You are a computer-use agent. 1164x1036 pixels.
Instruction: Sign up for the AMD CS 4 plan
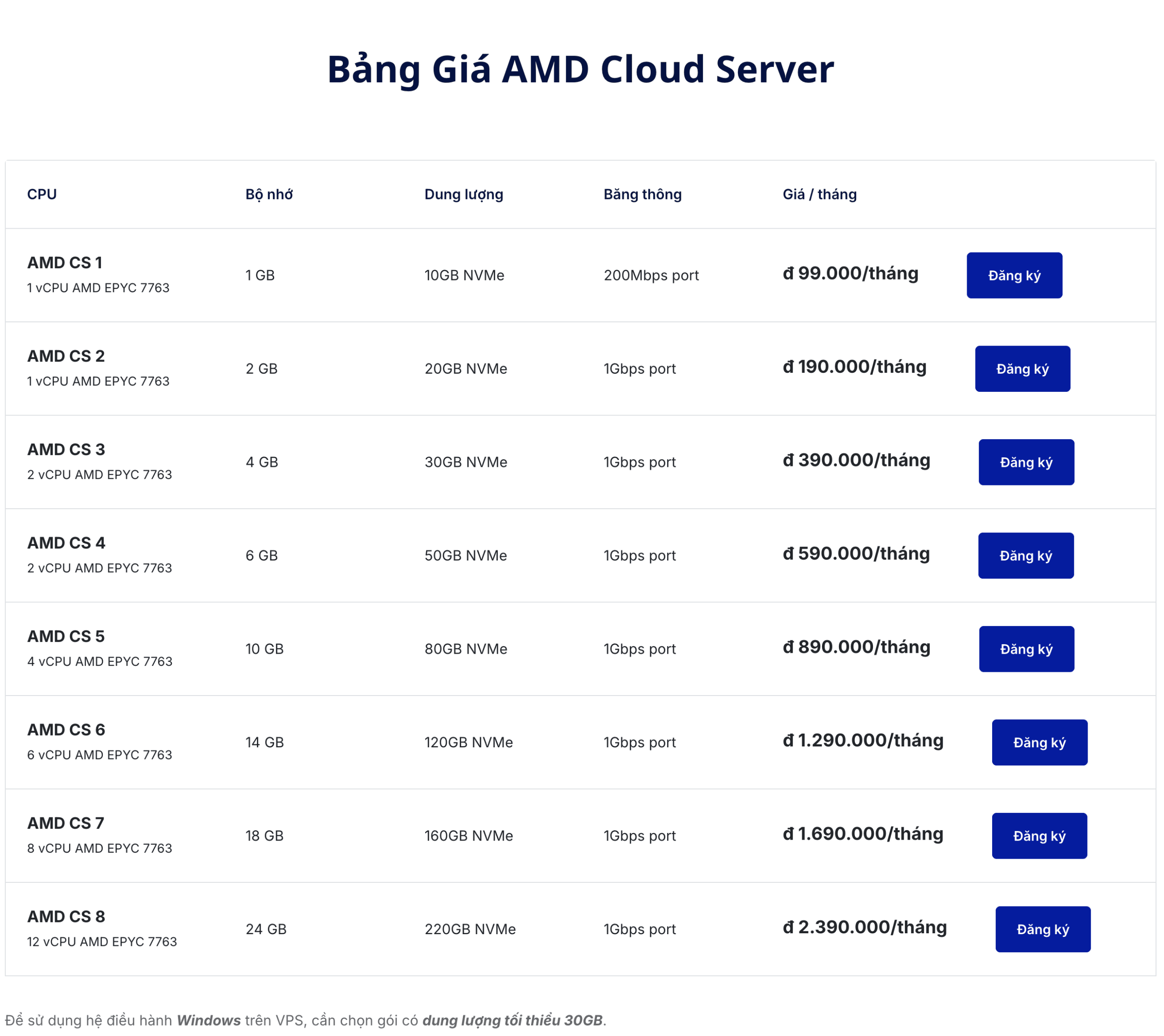(1026, 556)
